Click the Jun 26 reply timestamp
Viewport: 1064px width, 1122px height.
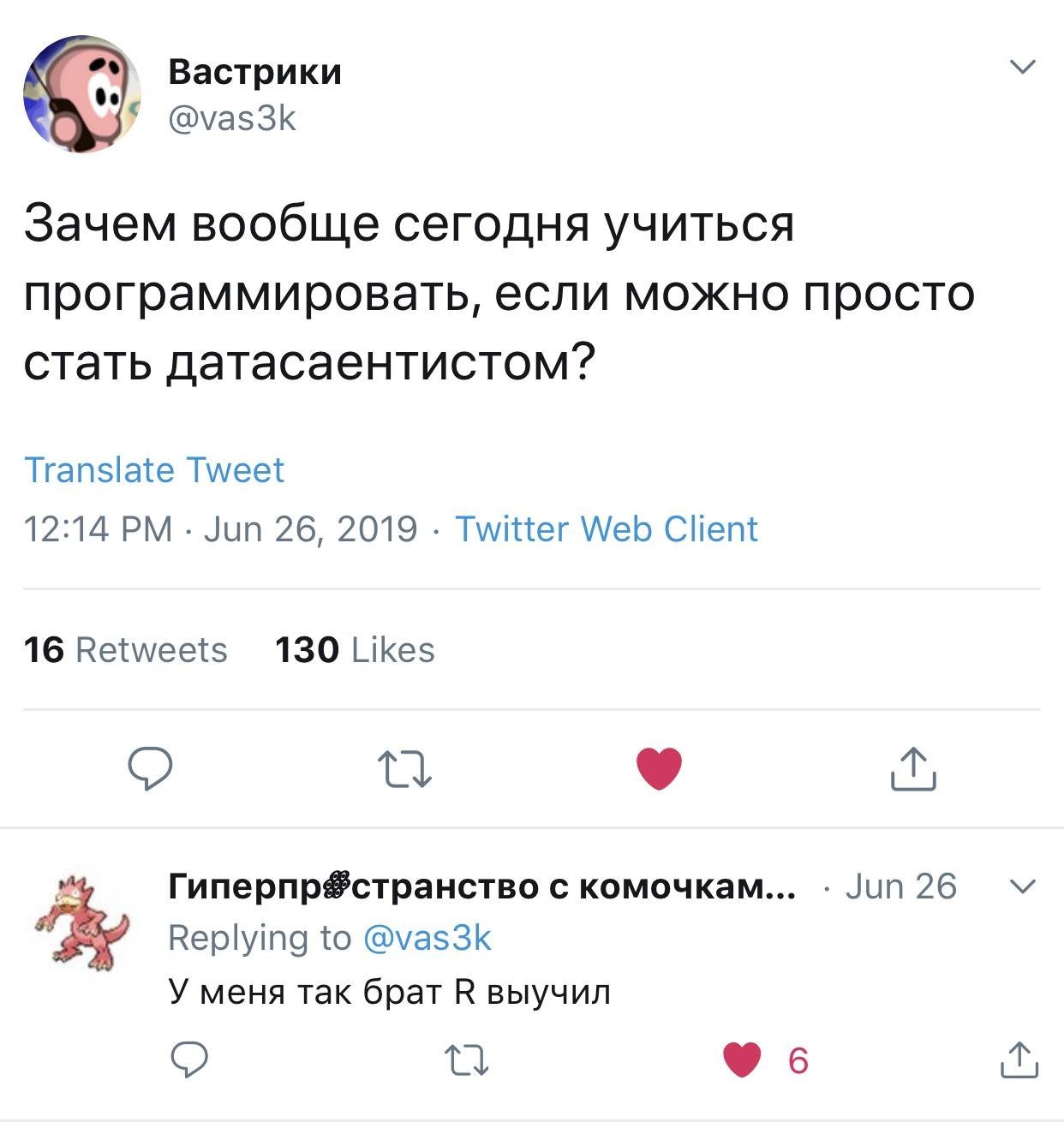pos(900,886)
